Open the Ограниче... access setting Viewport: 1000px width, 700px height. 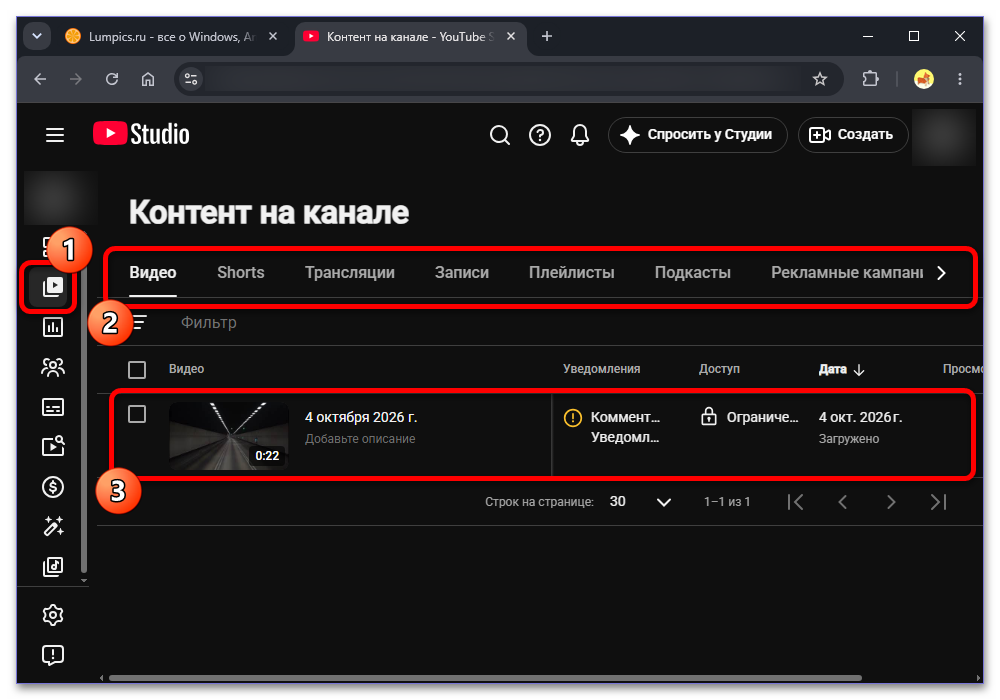[762, 418]
